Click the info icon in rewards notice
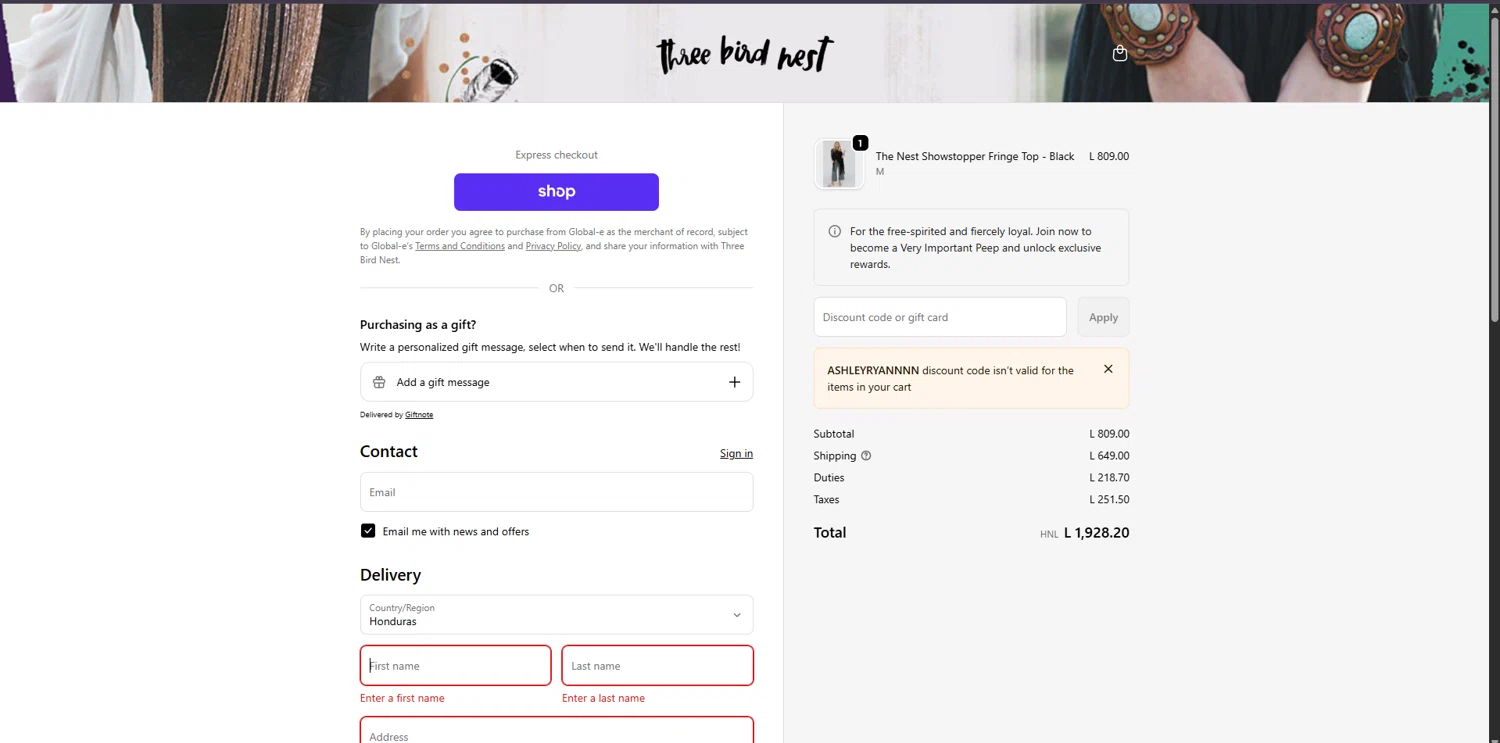 [835, 232]
